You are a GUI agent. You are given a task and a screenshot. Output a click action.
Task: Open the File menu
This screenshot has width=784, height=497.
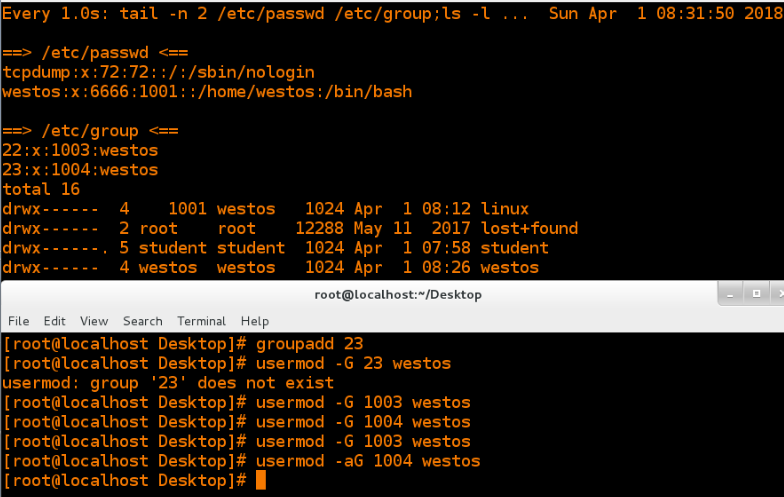[18, 321]
